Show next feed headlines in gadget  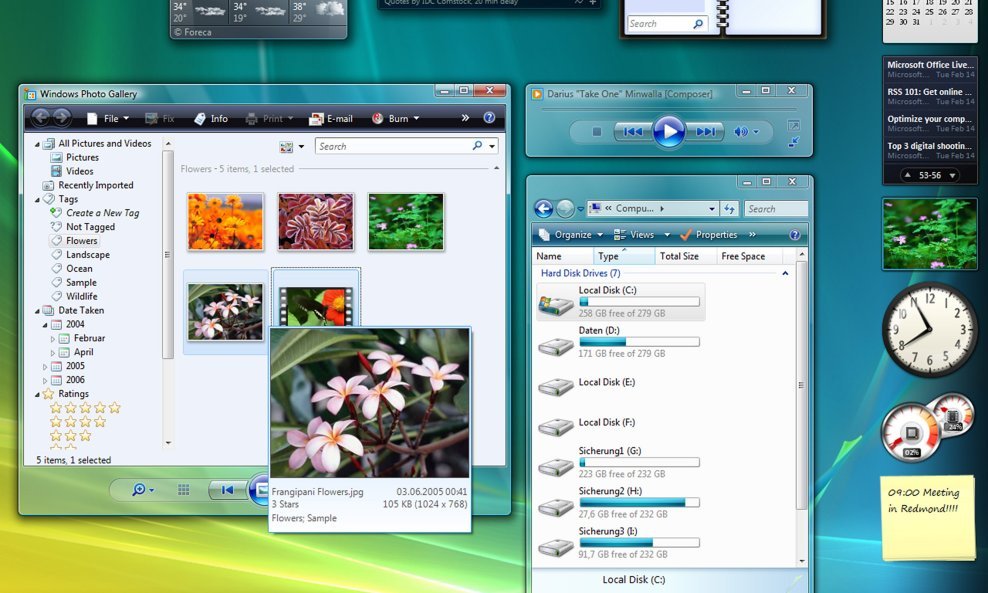coord(952,176)
